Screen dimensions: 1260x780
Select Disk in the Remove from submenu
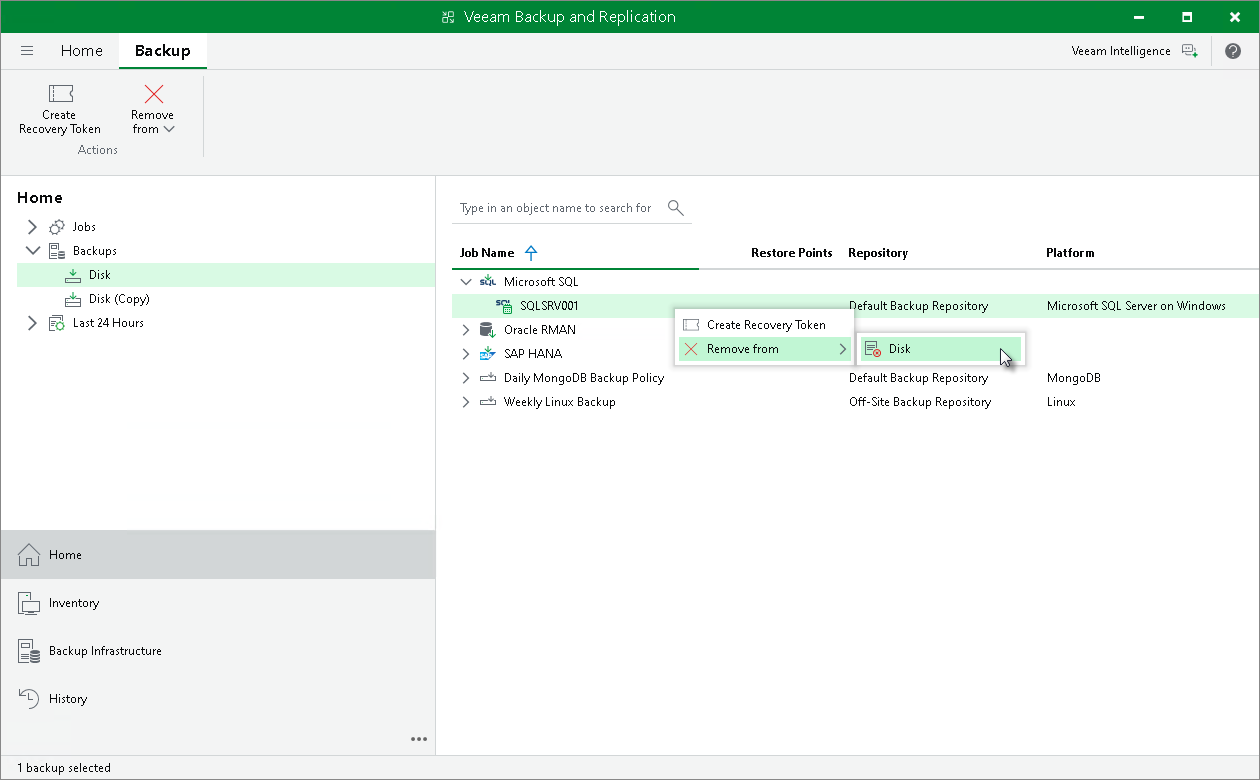click(900, 349)
